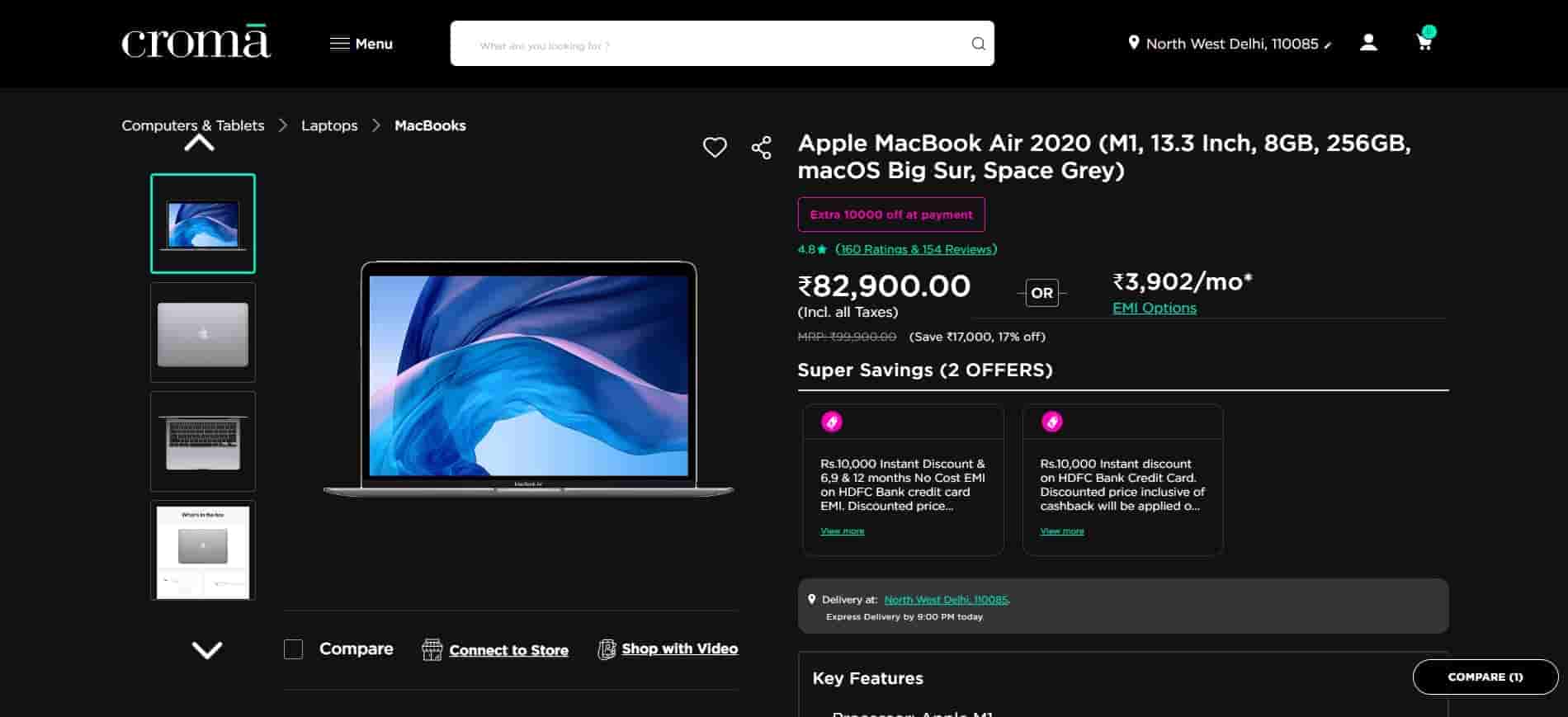Click in the search input field
The image size is (1568, 717).
pos(710,45)
